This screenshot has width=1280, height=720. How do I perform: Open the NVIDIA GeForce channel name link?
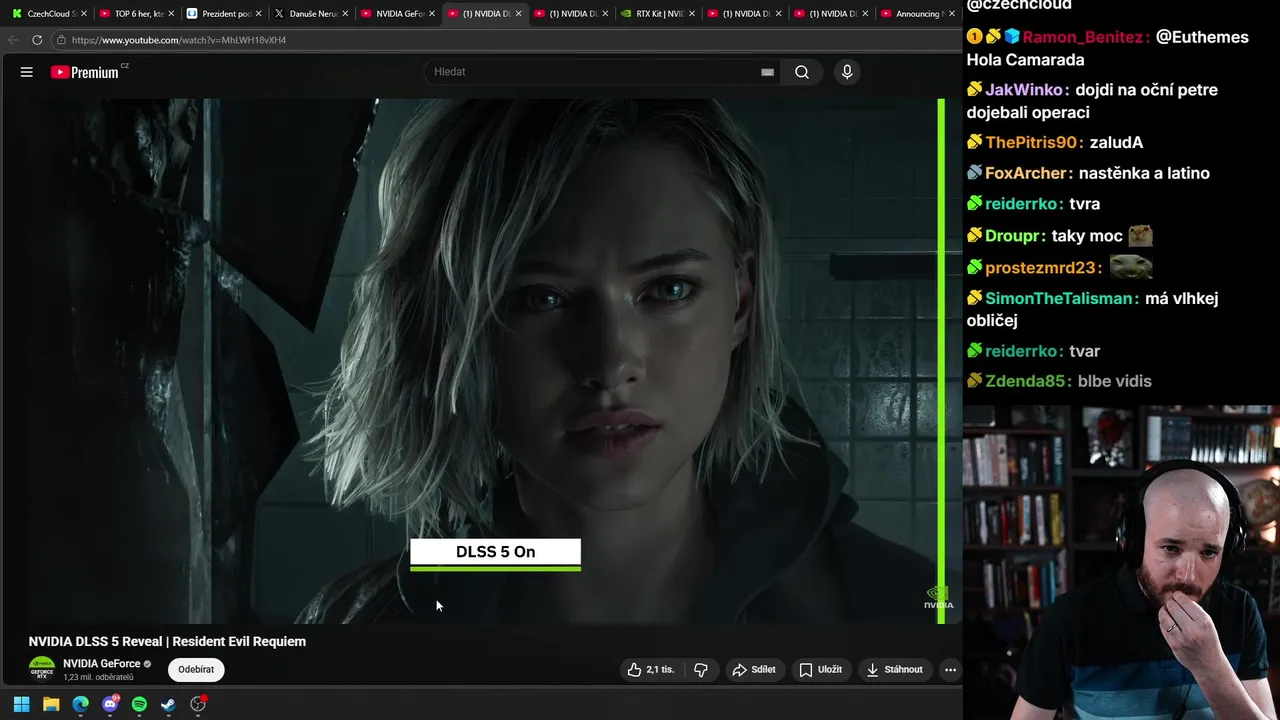click(x=102, y=664)
